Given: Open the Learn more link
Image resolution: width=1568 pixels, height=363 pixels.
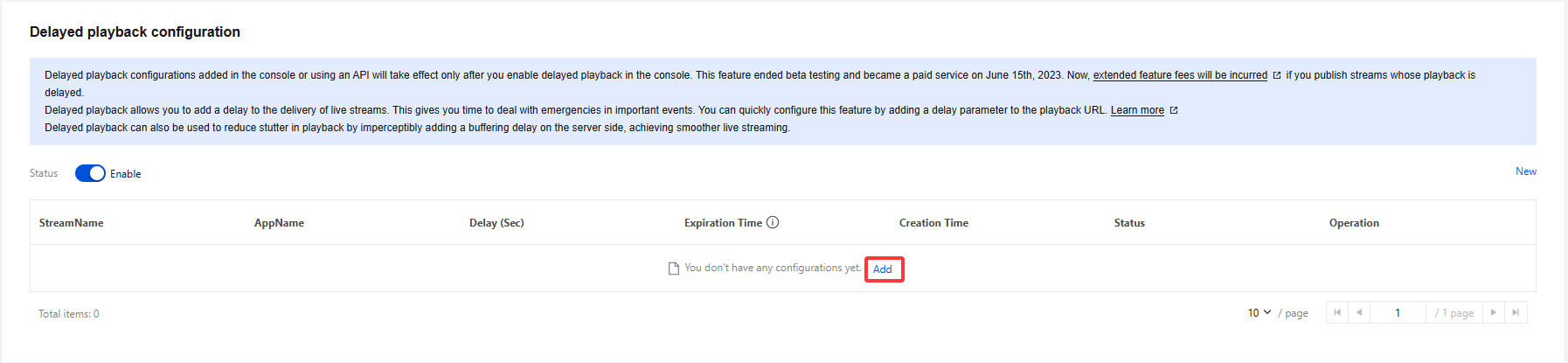Looking at the screenshot, I should (1137, 110).
